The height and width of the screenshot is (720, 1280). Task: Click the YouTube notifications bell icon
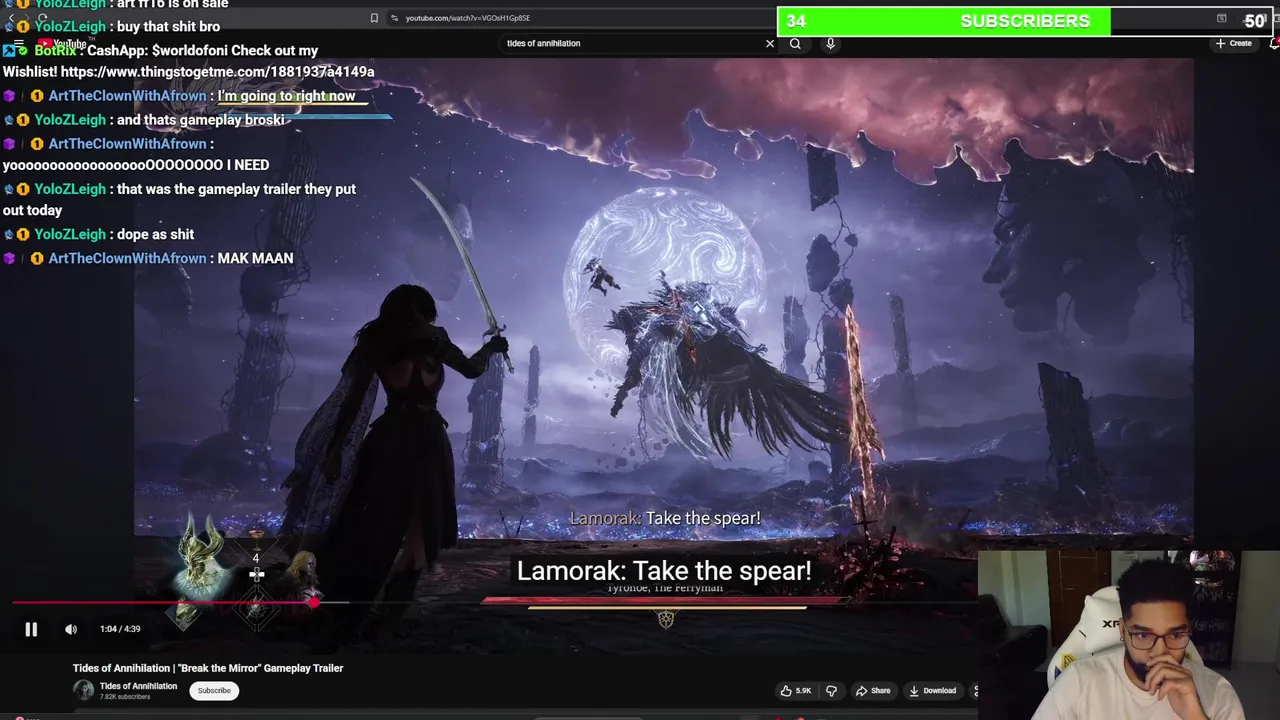1274,43
